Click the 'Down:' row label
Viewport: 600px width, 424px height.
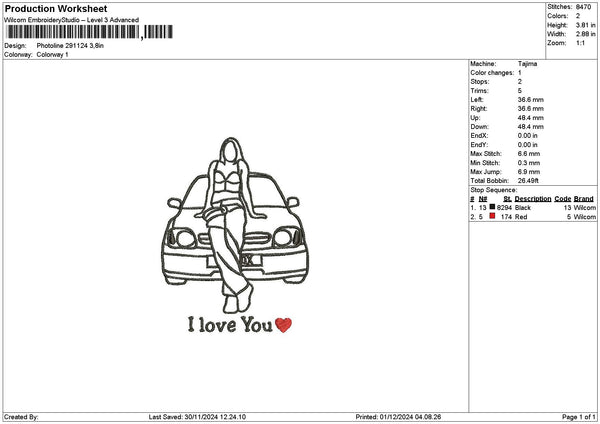(x=479, y=127)
